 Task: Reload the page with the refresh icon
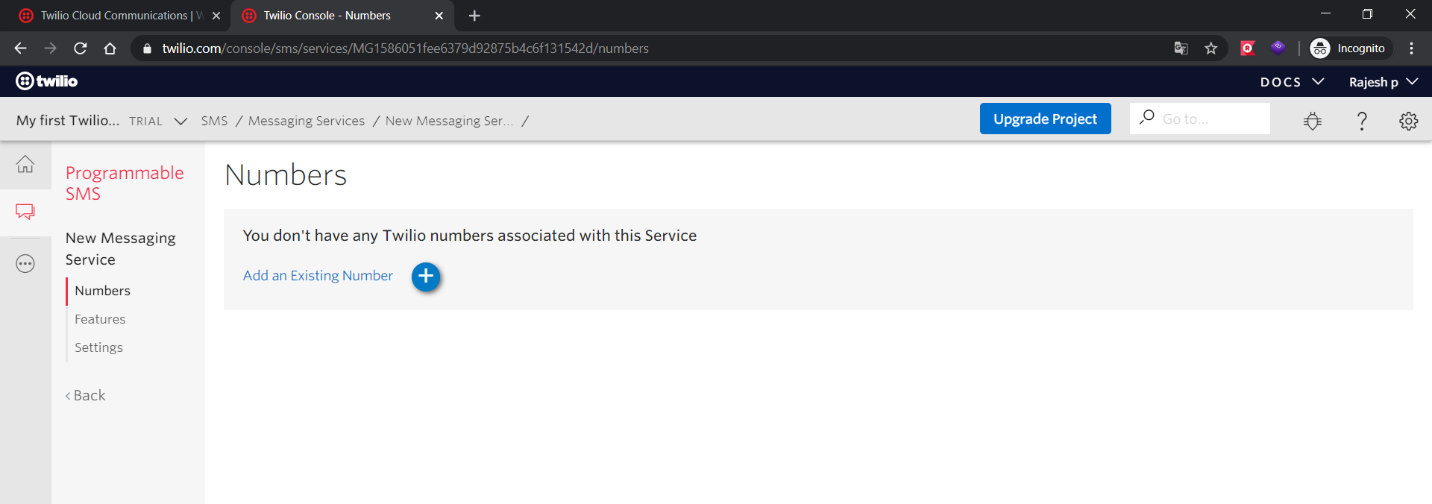[x=81, y=48]
